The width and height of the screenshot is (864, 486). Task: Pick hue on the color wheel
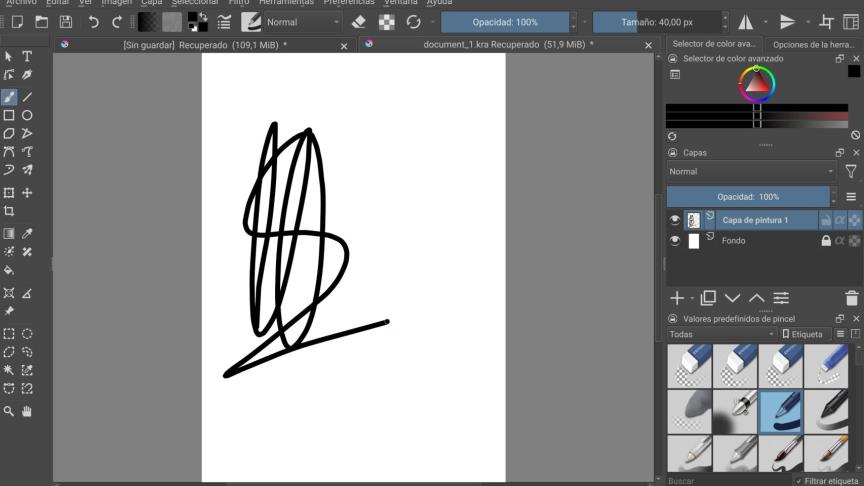[x=757, y=84]
